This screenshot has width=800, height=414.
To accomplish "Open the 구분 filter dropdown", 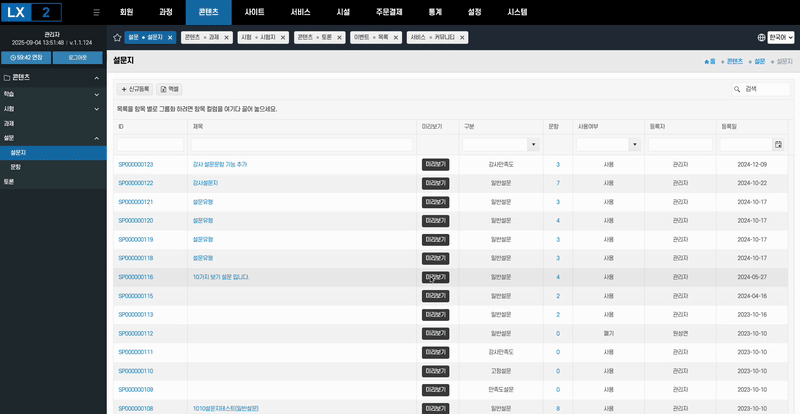I will (x=534, y=145).
